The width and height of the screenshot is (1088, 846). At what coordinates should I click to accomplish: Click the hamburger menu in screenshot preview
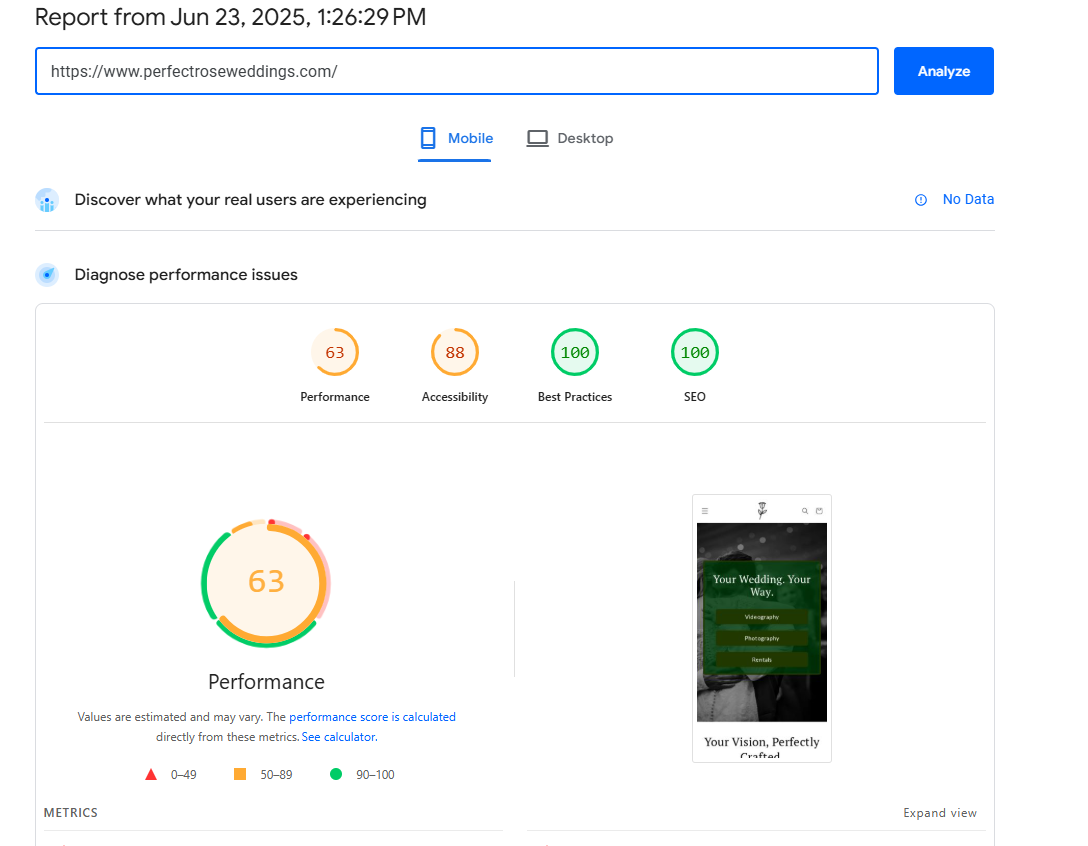(x=705, y=511)
